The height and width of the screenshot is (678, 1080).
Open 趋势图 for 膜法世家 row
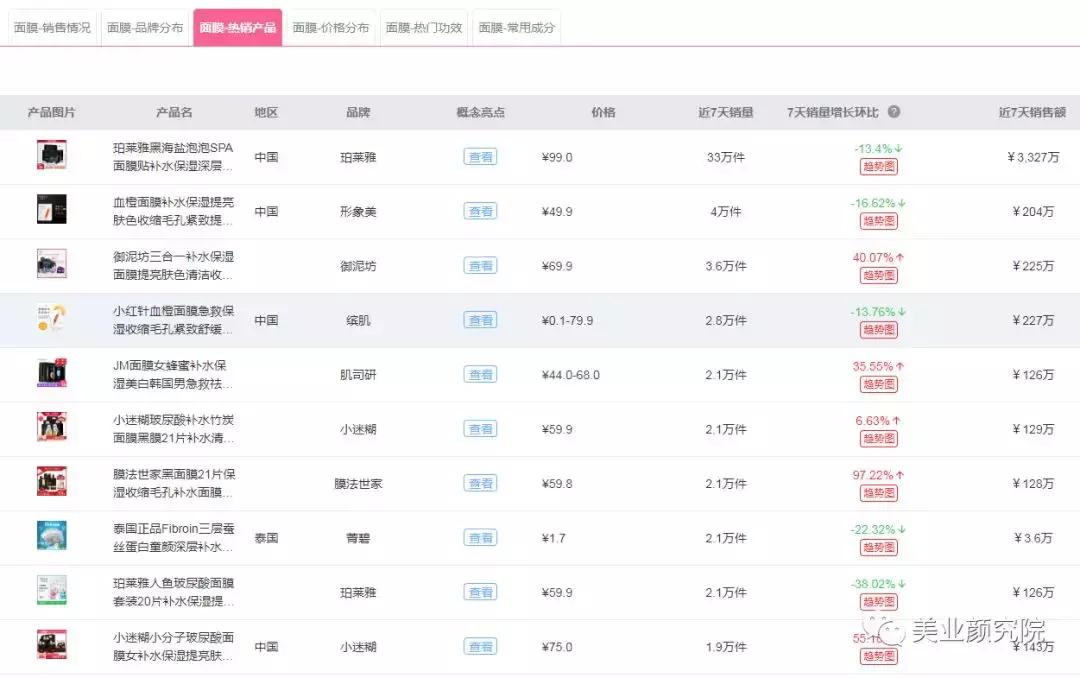pos(878,492)
